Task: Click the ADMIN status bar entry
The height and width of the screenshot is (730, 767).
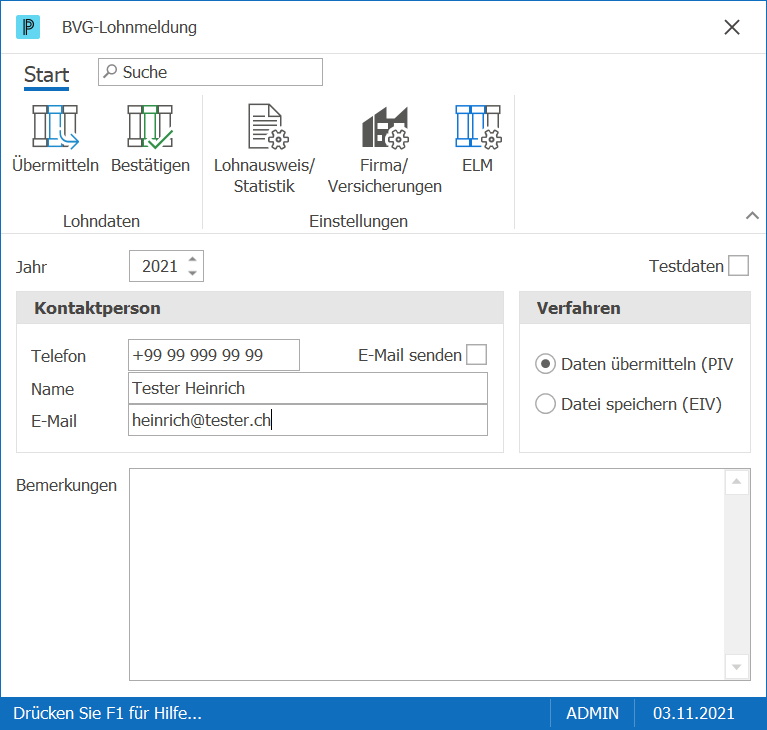Action: 592,713
